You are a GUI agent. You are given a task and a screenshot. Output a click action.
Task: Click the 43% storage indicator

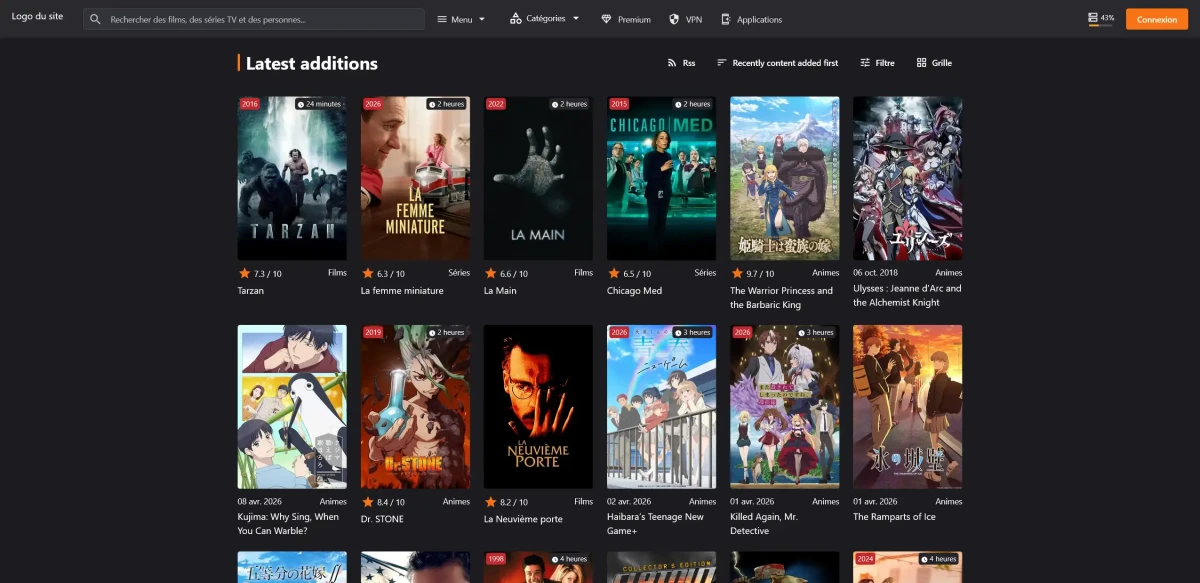(1101, 19)
